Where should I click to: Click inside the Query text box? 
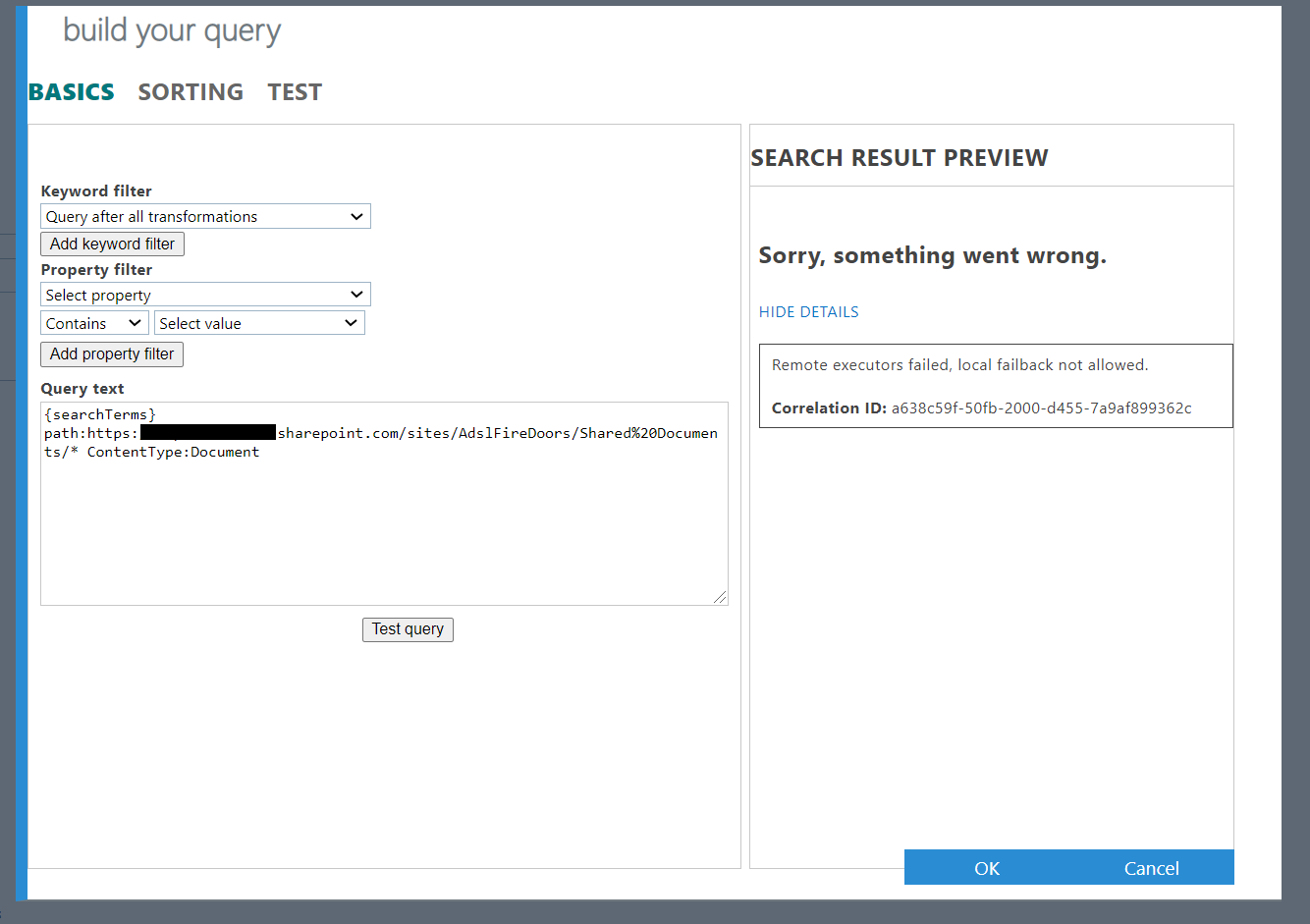(383, 501)
